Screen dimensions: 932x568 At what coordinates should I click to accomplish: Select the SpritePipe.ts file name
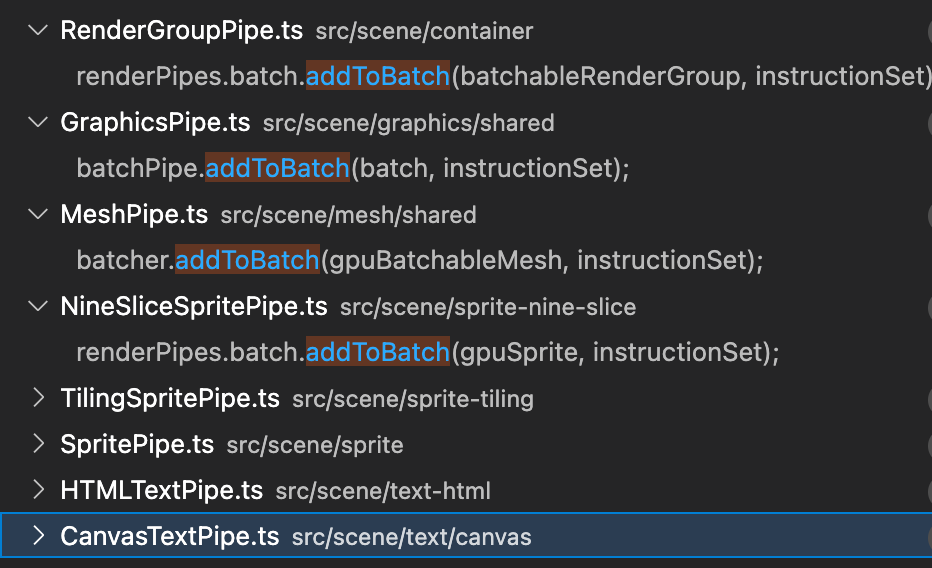pyautogui.click(x=137, y=444)
